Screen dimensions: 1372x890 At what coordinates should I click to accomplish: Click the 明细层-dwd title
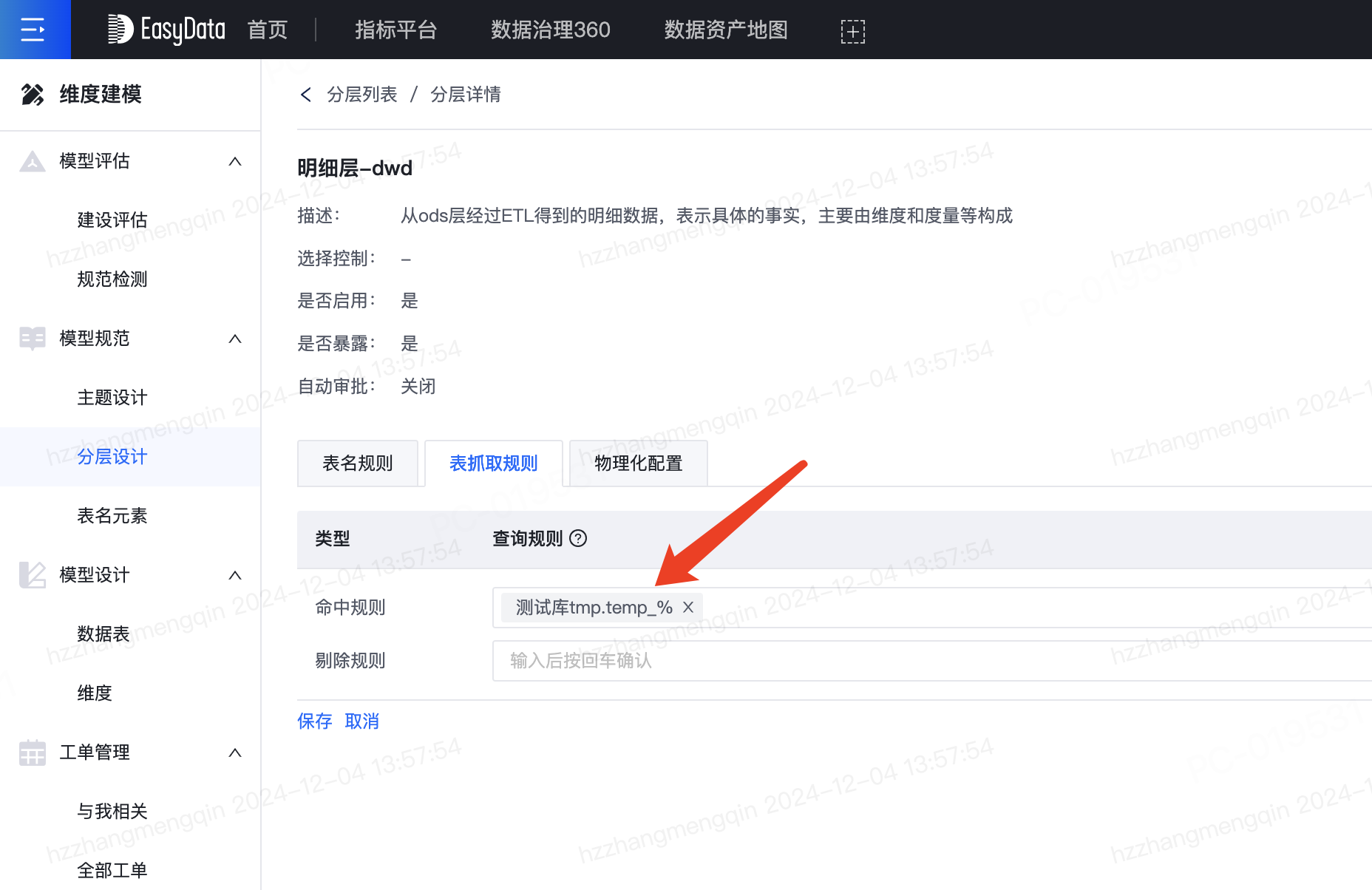click(355, 169)
